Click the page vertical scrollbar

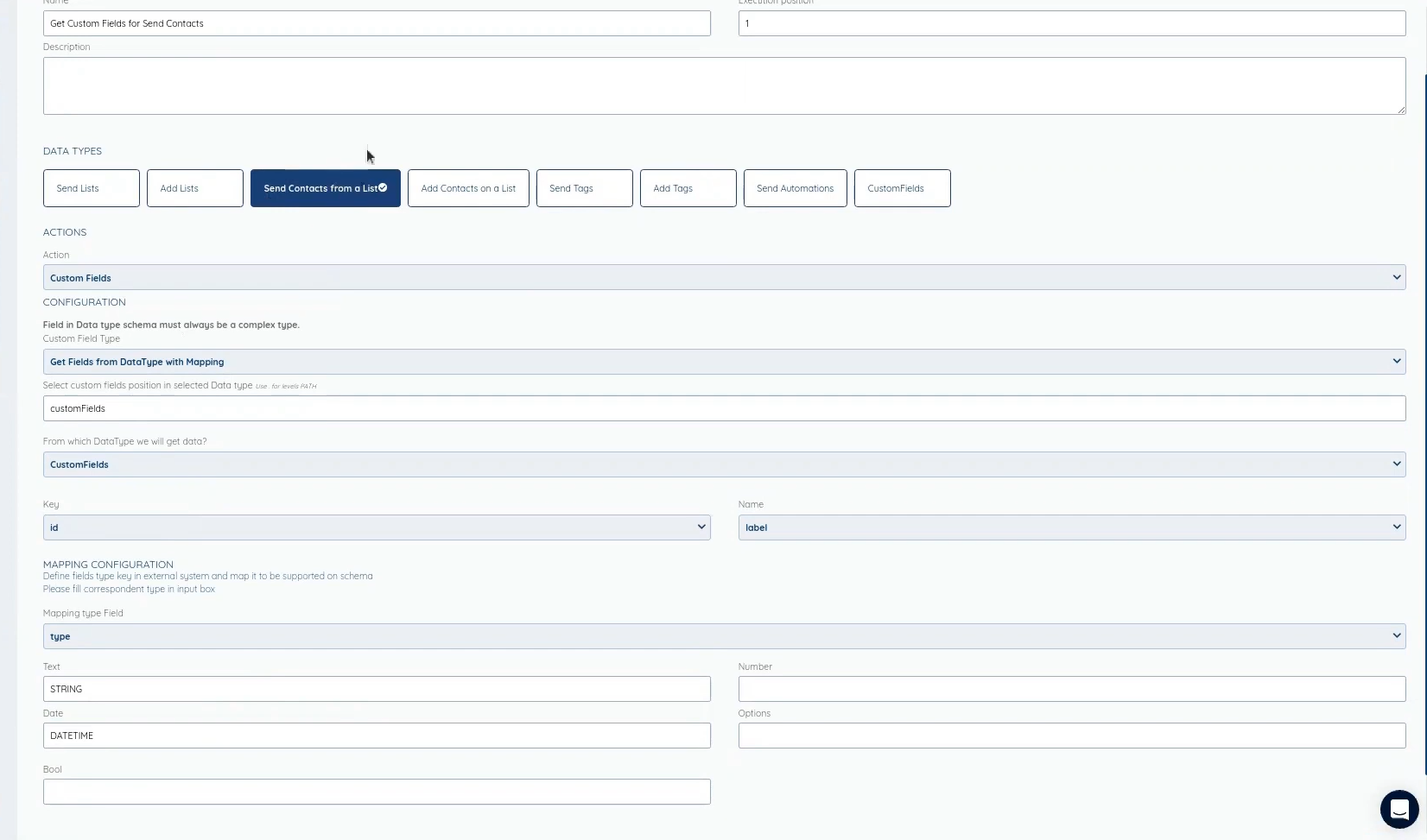(1424, 423)
